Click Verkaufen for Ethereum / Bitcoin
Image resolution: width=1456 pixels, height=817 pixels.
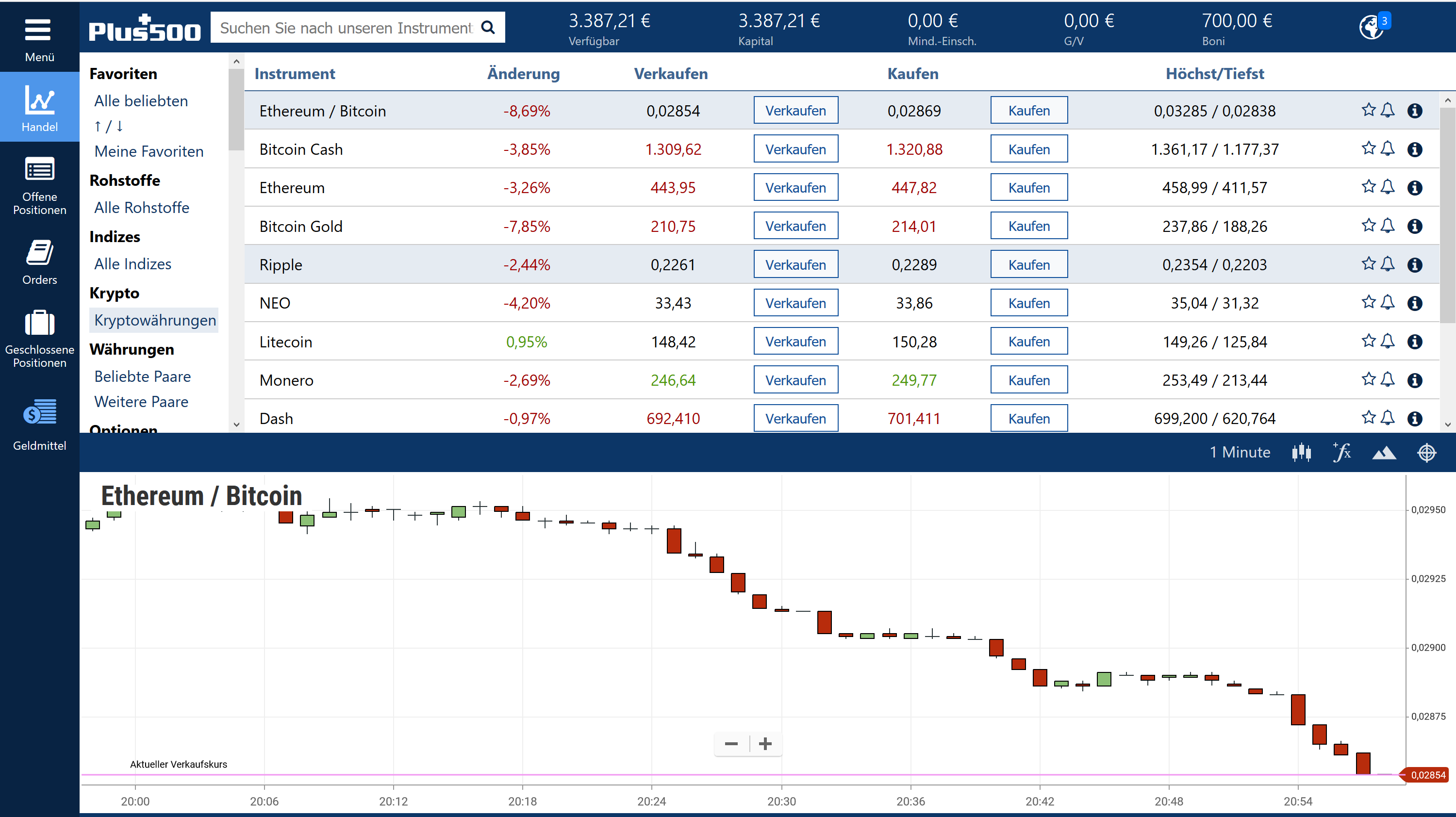point(796,110)
